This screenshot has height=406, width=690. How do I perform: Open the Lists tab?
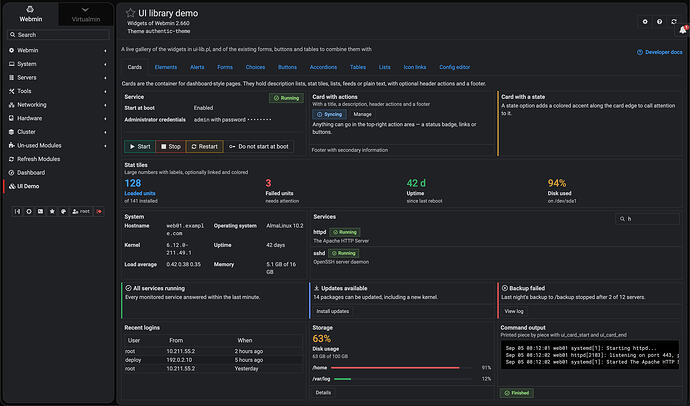pyautogui.click(x=385, y=67)
